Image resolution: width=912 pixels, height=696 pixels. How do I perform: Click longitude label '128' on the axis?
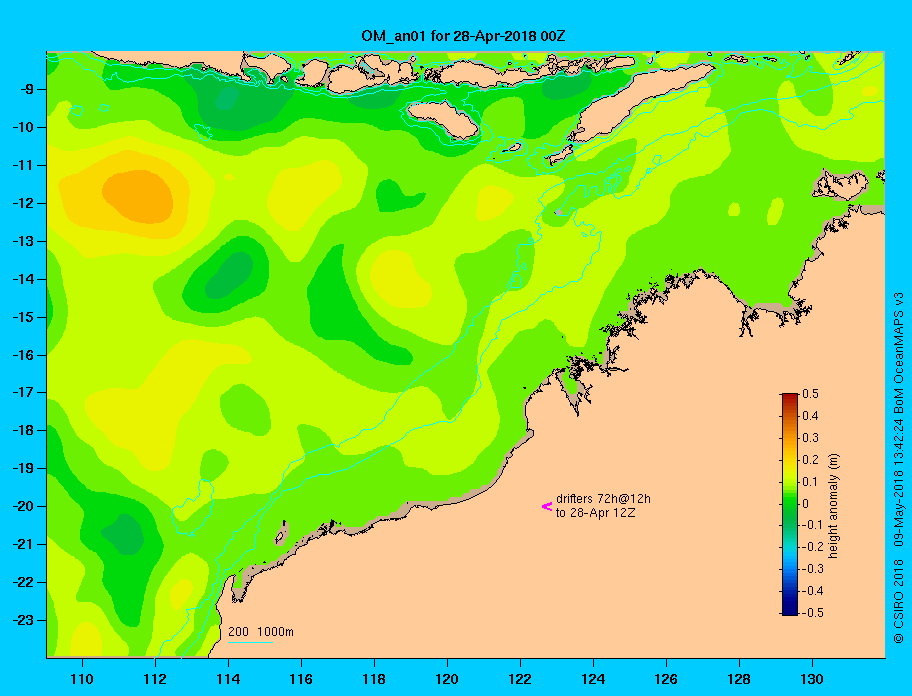pos(739,679)
